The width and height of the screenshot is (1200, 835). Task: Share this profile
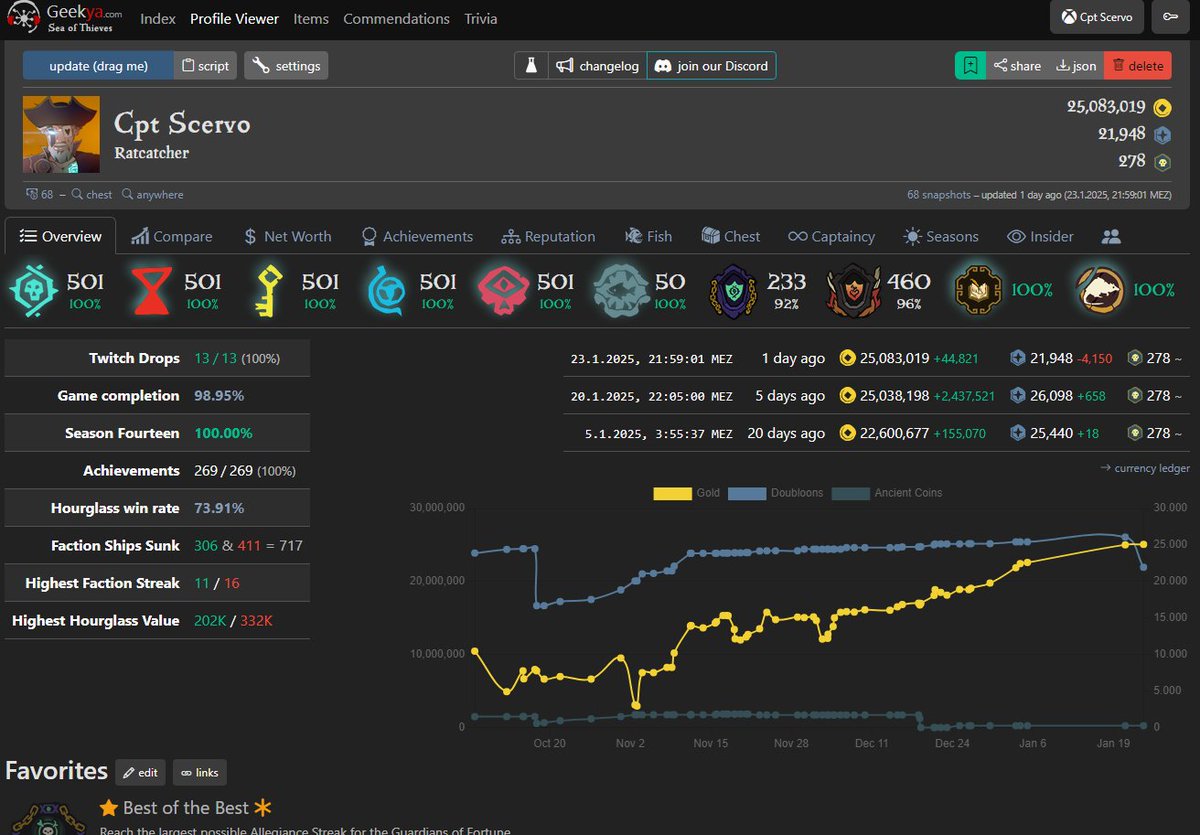1016,66
